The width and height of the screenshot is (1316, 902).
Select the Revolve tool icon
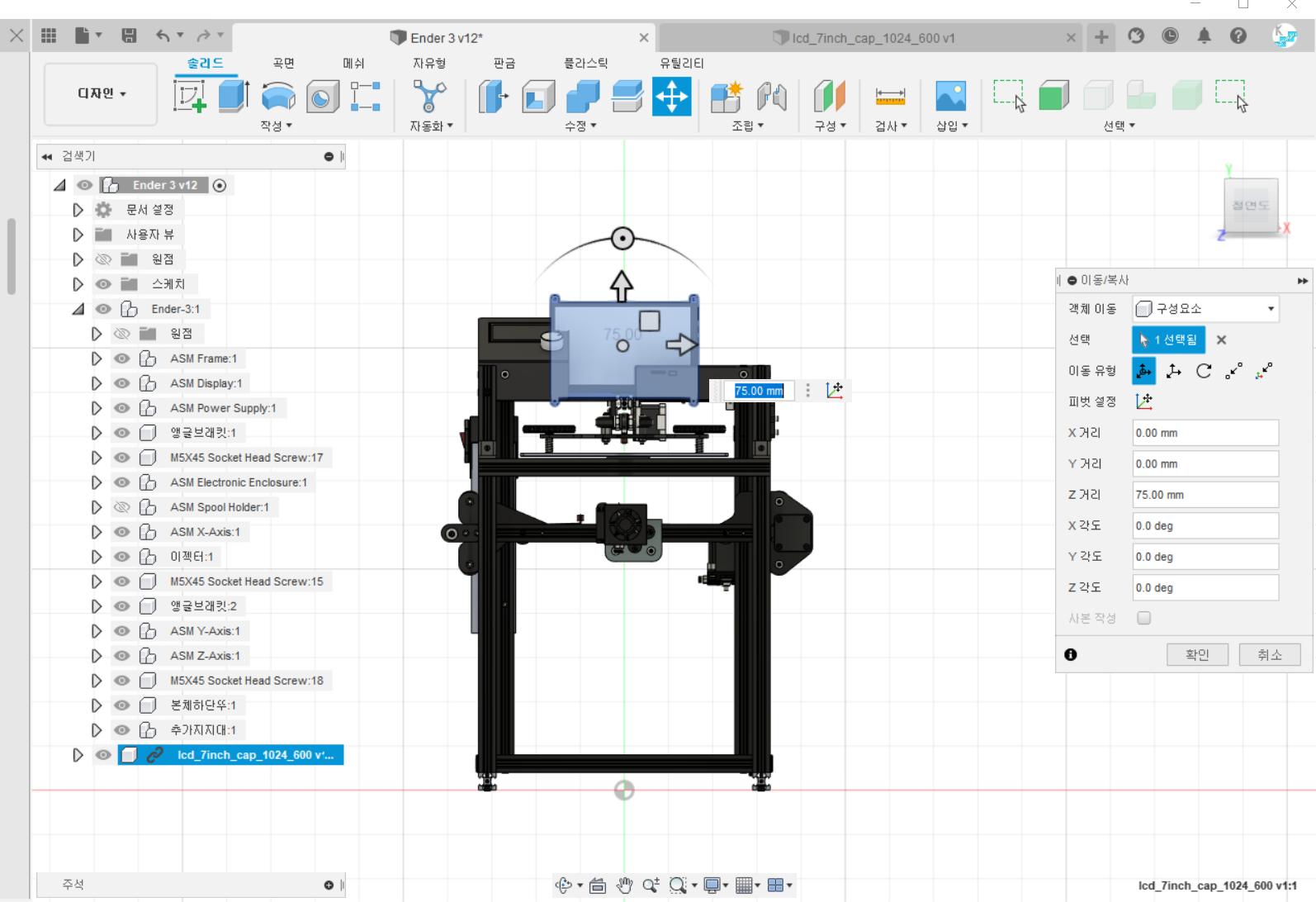click(x=278, y=97)
